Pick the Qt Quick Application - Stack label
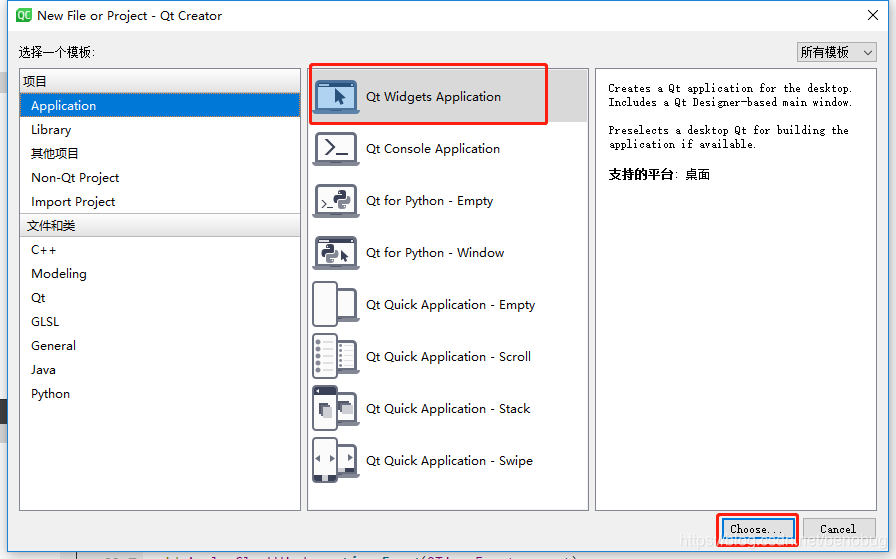 [x=448, y=409]
